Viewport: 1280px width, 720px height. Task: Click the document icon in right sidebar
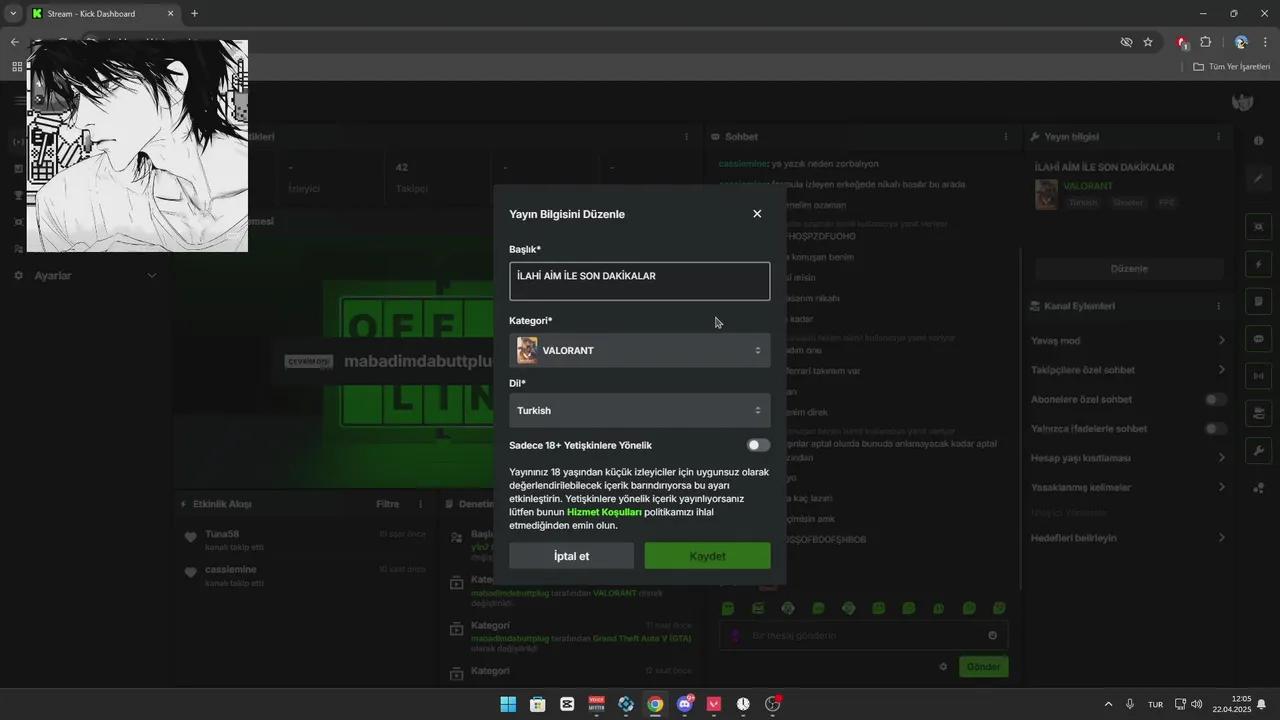click(1258, 301)
